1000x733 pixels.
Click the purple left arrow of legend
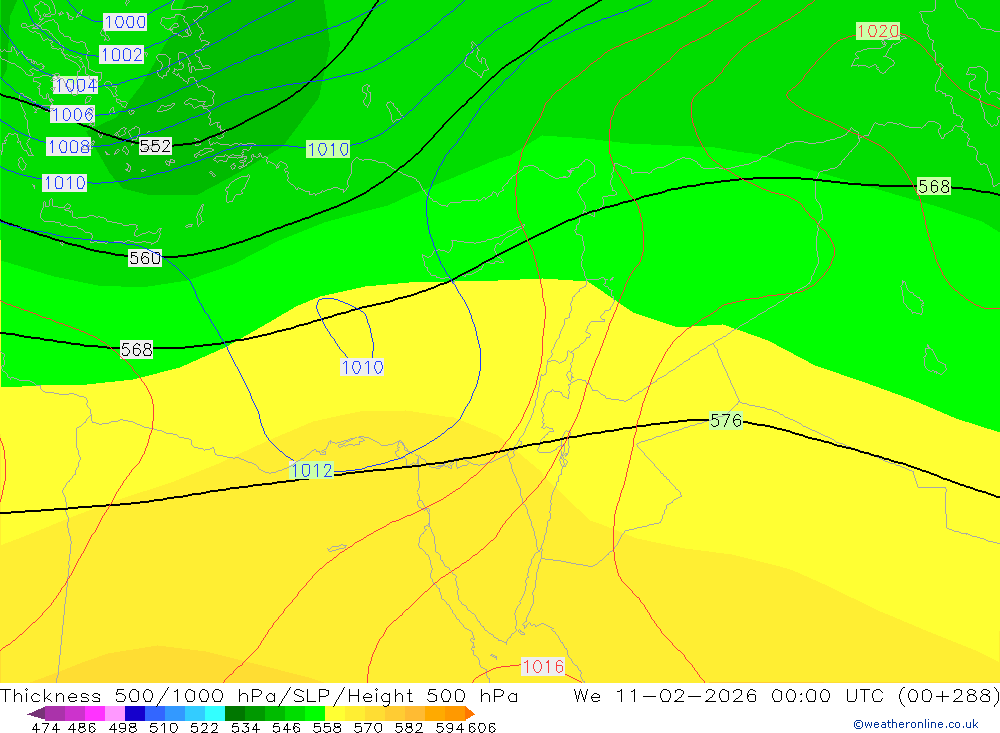pyautogui.click(x=36, y=713)
